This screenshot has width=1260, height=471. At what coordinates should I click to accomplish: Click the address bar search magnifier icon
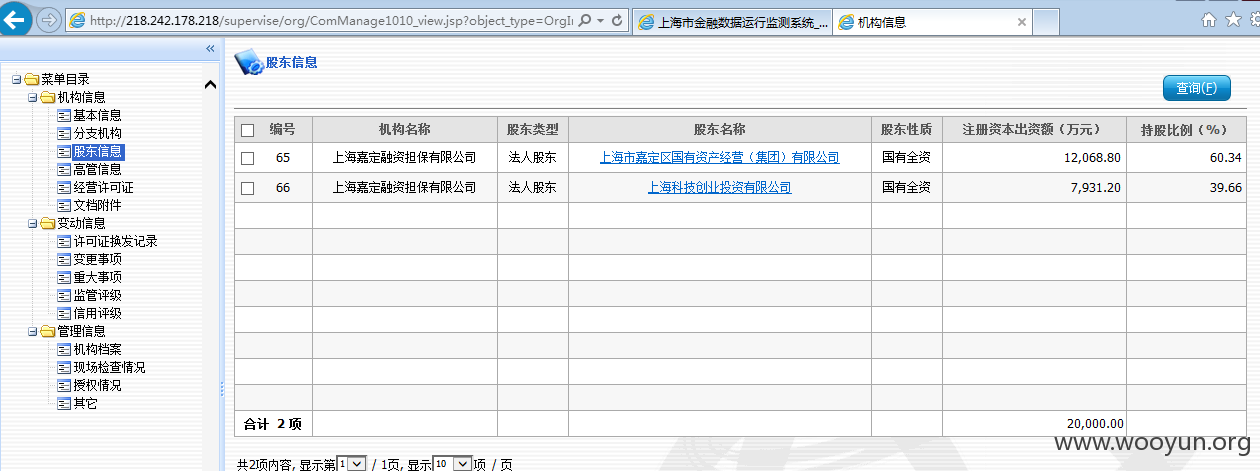point(585,20)
